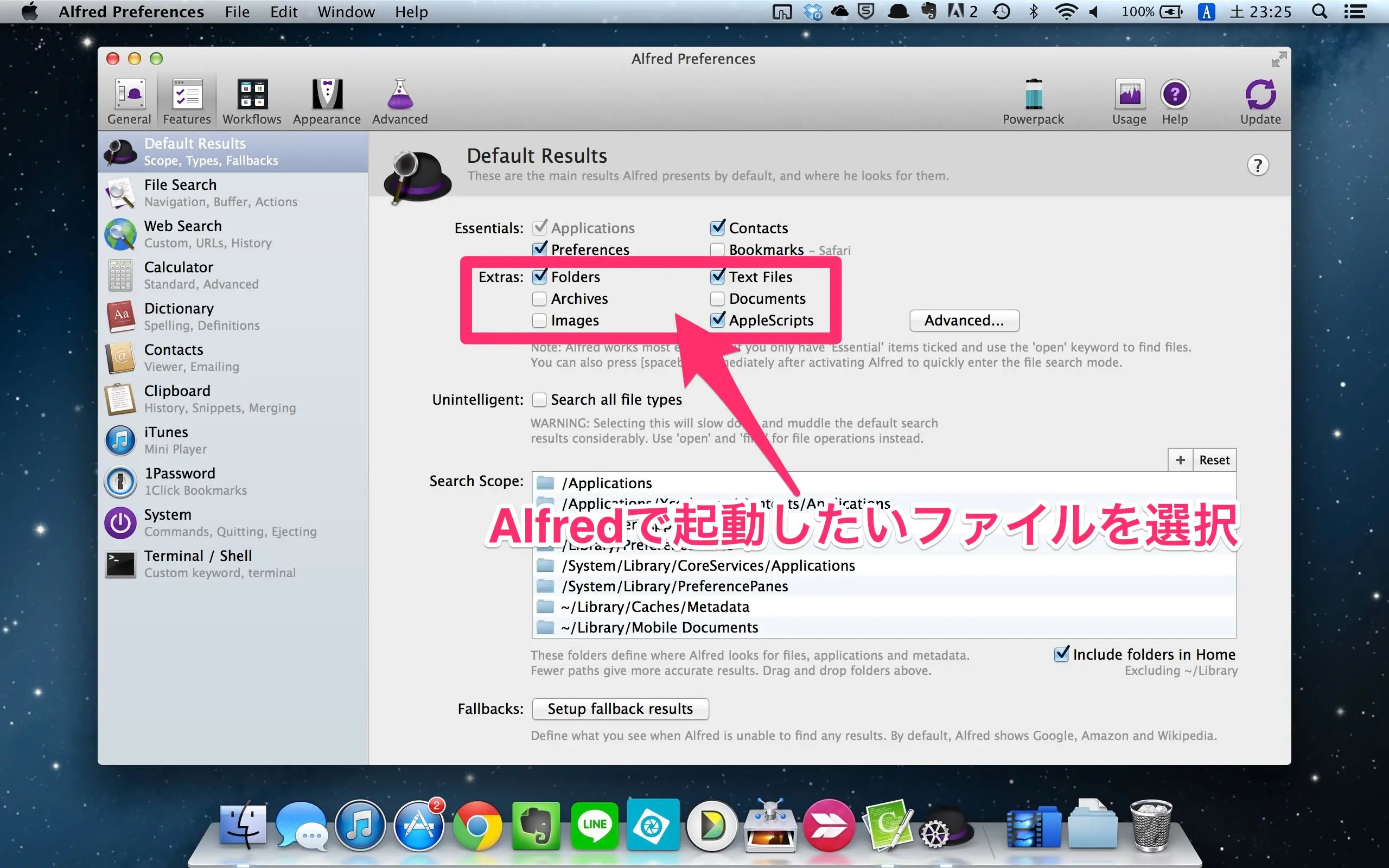Select ~/Library/Mobile Documents scope row

click(884, 628)
